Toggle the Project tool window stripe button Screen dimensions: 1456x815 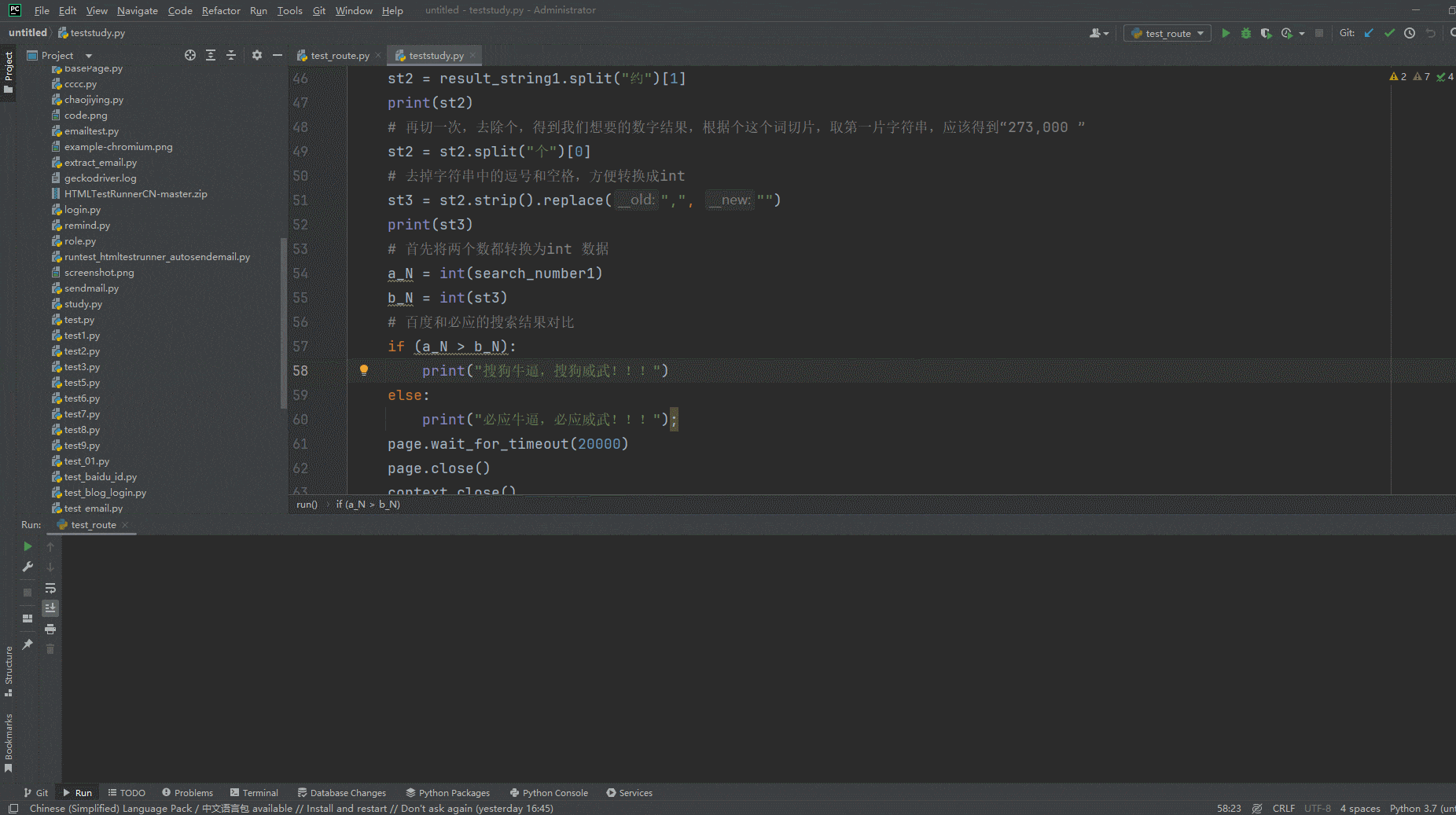click(9, 72)
